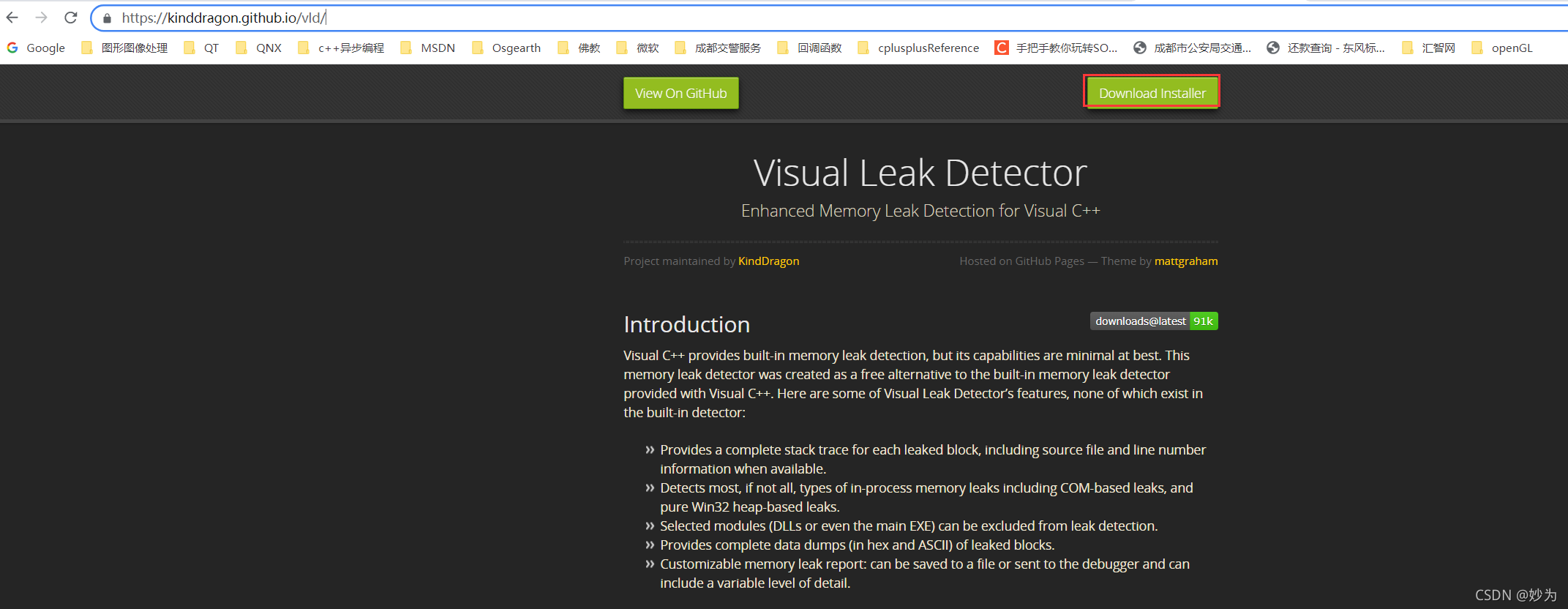The image size is (1568, 609).
Task: Open the 还款查询 - 东风标 bookmark
Action: [1326, 48]
